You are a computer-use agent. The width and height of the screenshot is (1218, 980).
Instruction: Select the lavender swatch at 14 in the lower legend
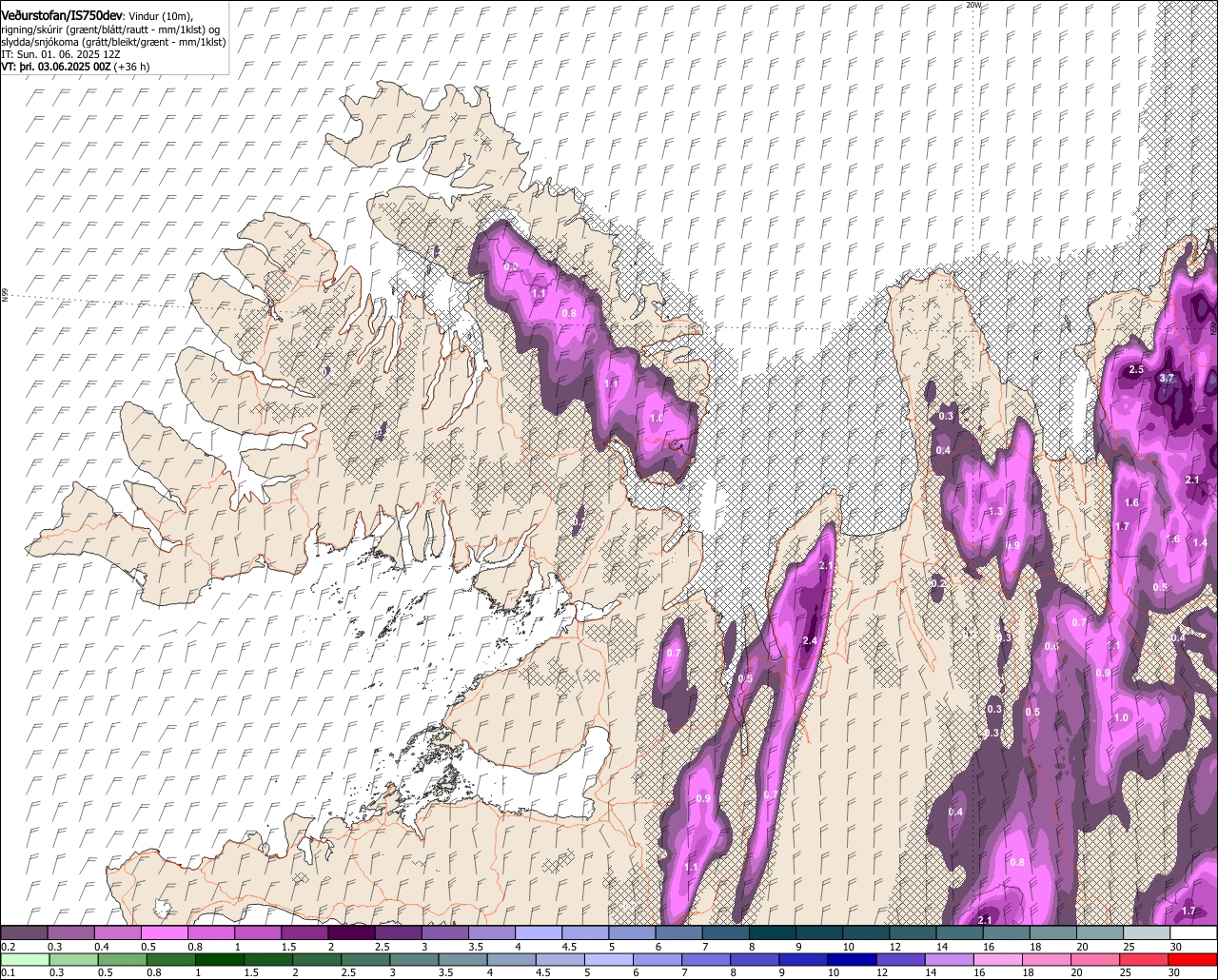click(x=950, y=958)
